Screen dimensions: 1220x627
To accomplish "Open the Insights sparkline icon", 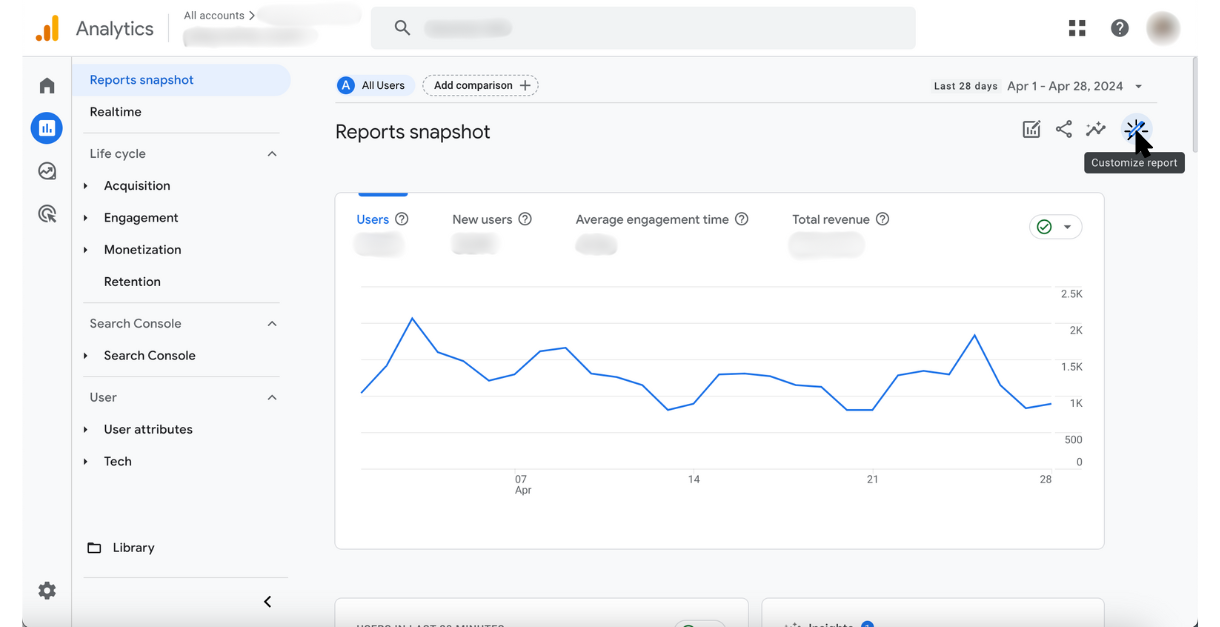I will pyautogui.click(x=1095, y=129).
